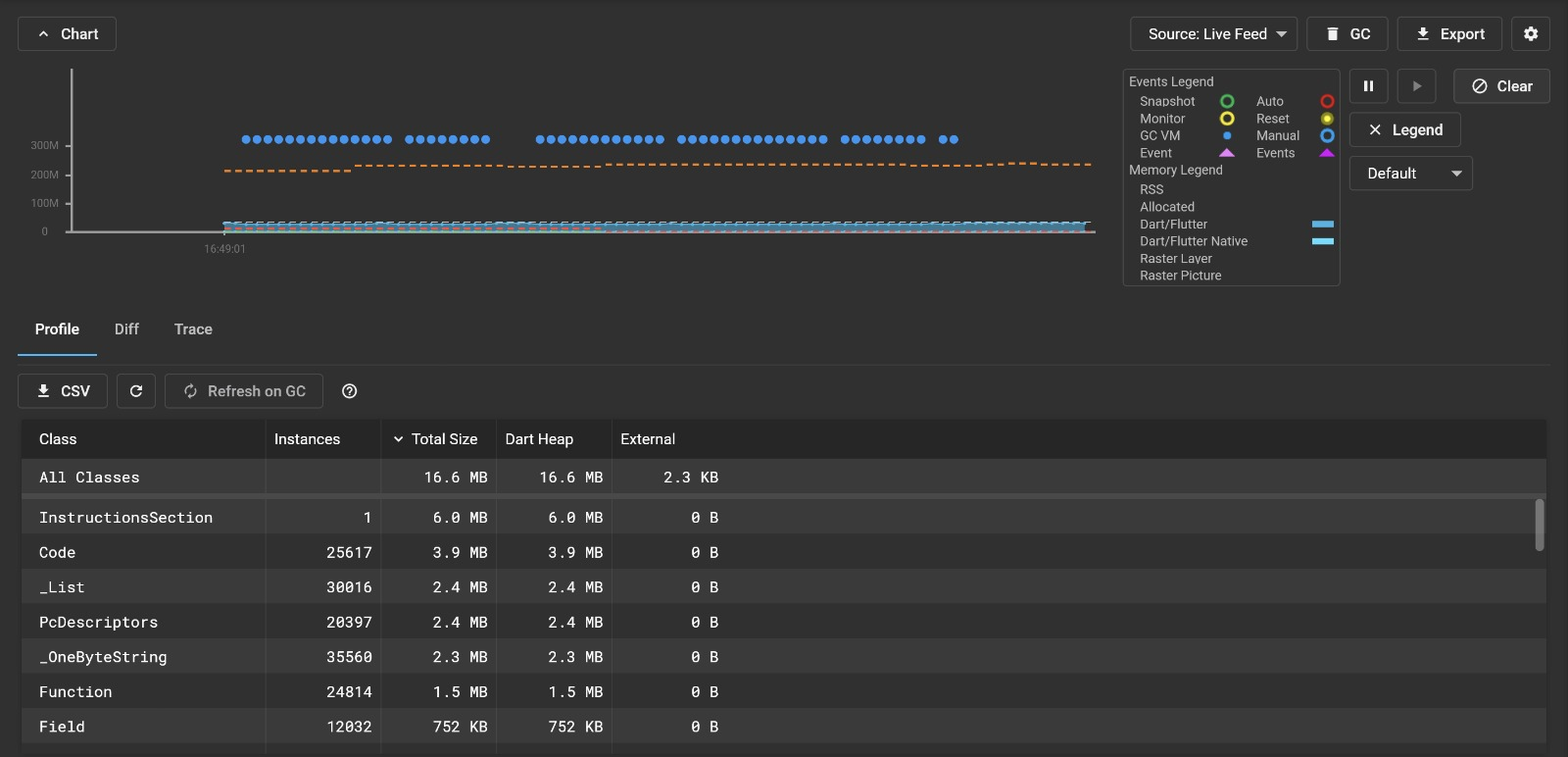The width and height of the screenshot is (1568, 757).
Task: Pause the live memory chart
Action: pos(1368,86)
